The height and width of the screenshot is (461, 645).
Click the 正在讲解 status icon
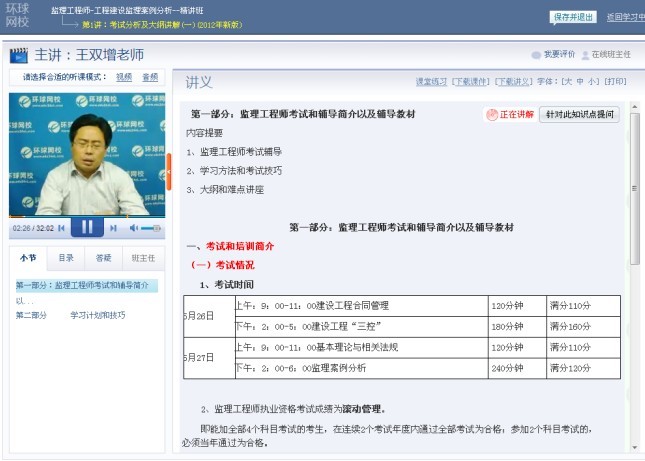click(x=492, y=114)
